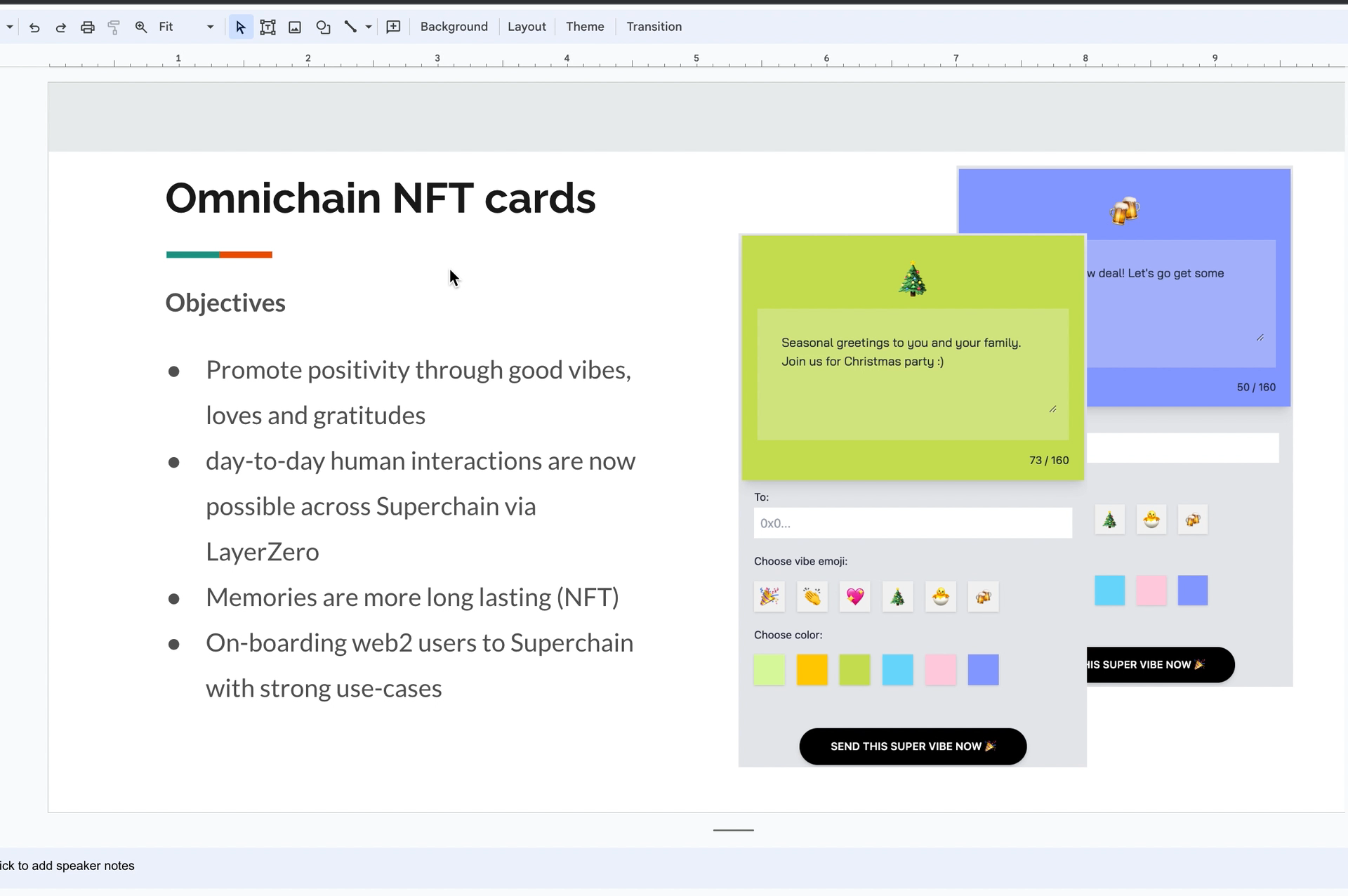Click the beer mugs emoji in back card
This screenshot has height=896, width=1348.
[1193, 520]
